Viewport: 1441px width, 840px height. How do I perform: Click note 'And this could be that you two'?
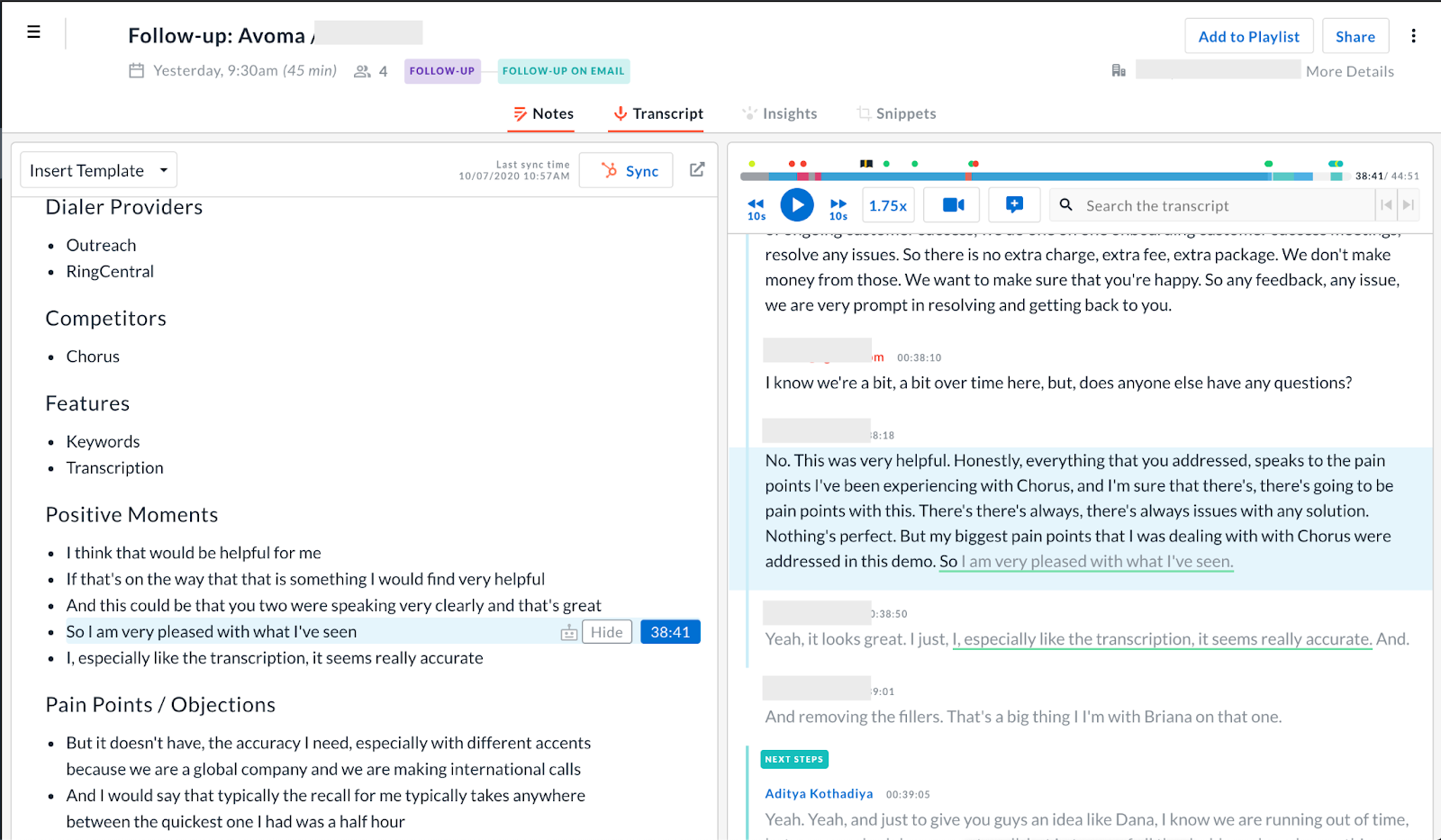pyautogui.click(x=333, y=605)
